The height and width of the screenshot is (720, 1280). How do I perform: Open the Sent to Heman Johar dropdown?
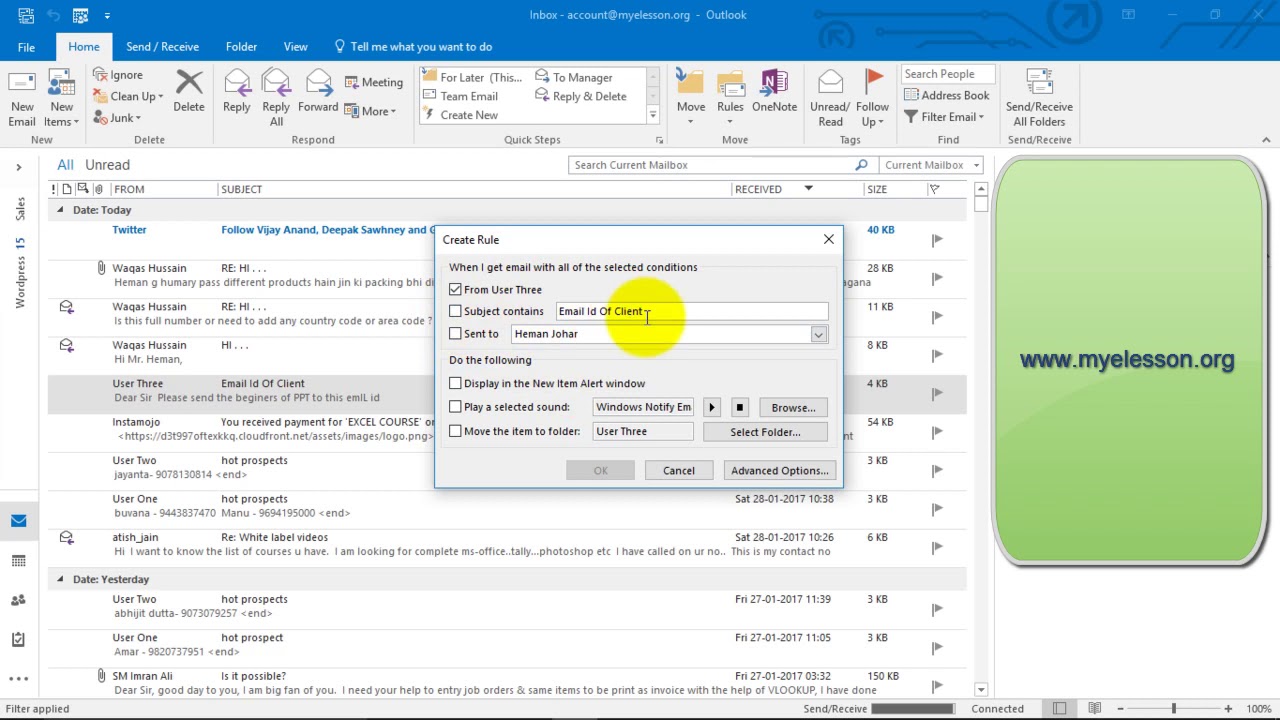[x=818, y=334]
